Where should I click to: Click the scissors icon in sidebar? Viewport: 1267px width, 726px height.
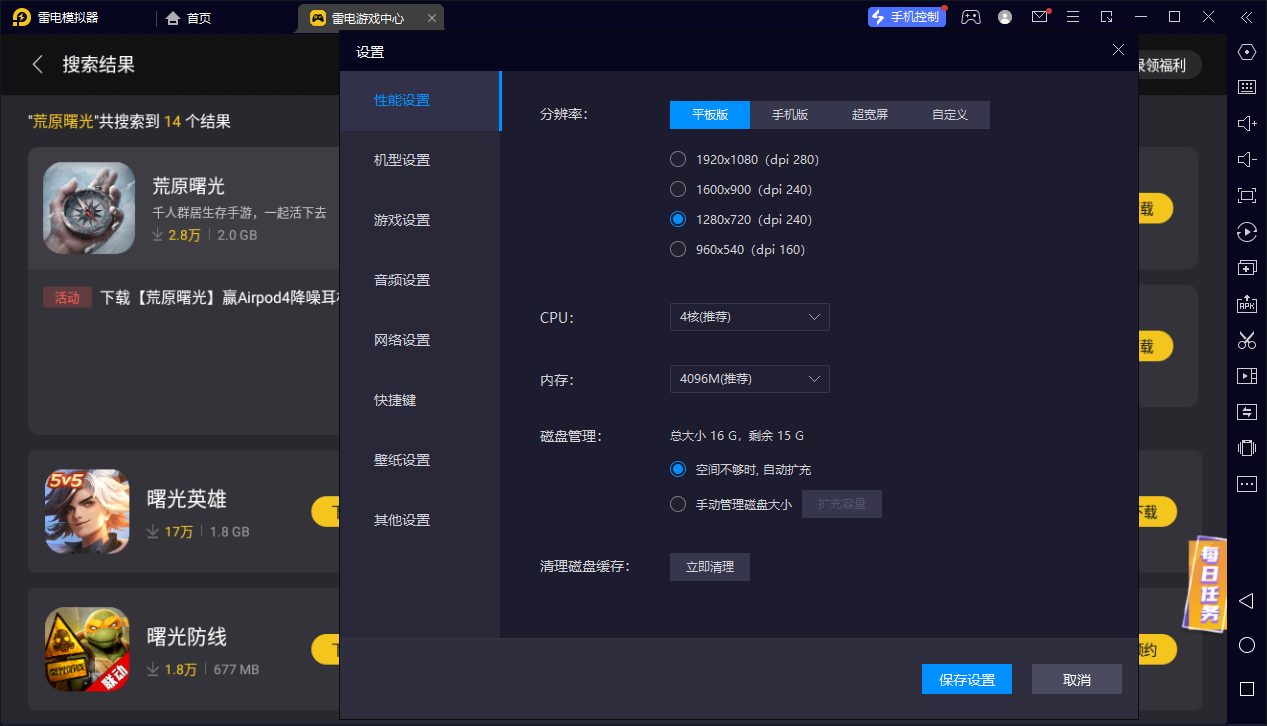pos(1246,340)
